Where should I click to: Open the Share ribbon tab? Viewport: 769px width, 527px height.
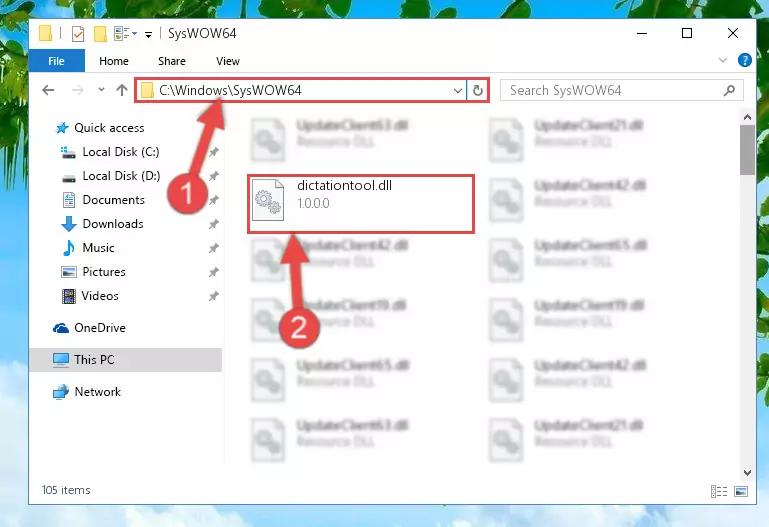coord(172,61)
